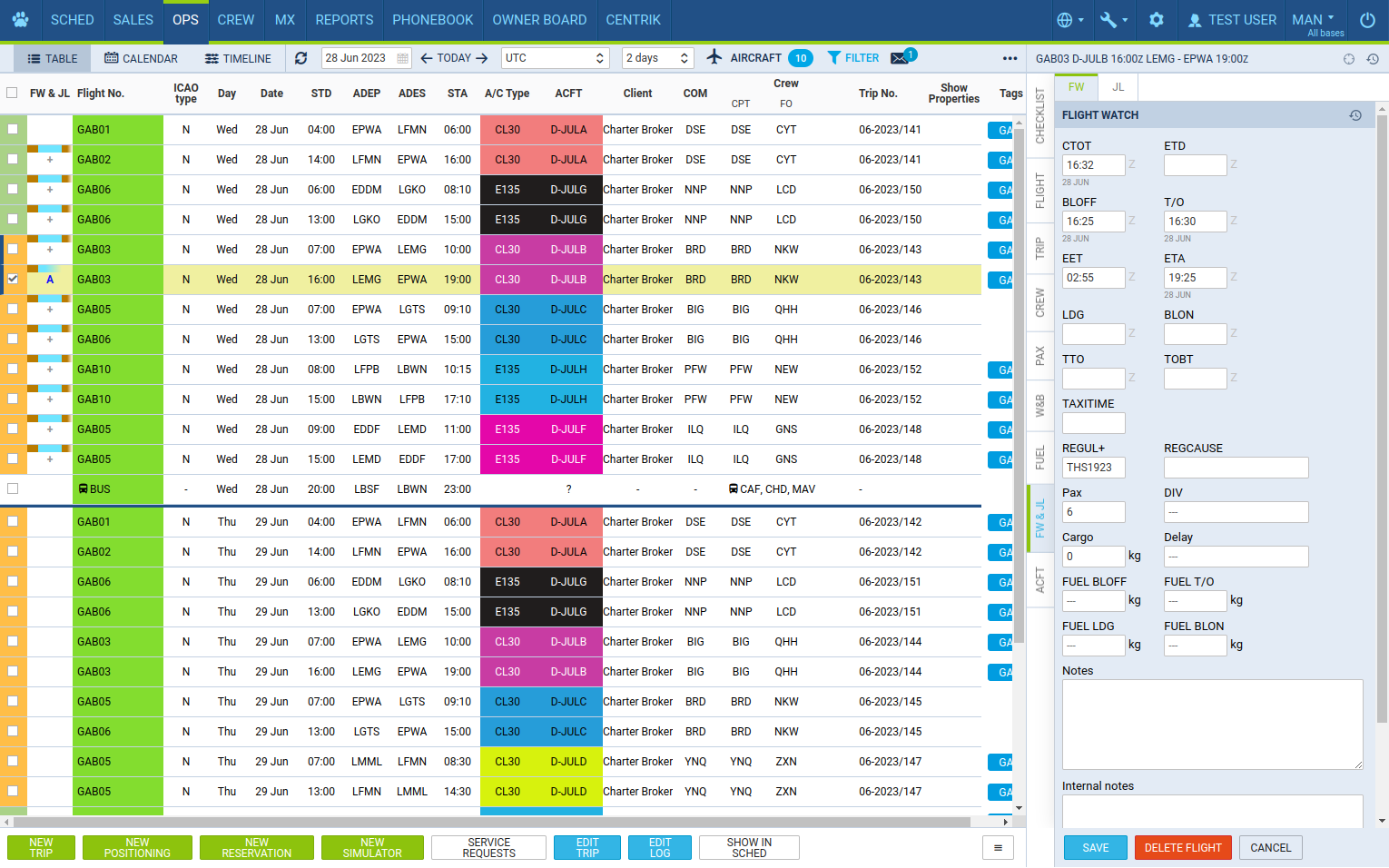Viewport: 1389px width, 868px height.
Task: Toggle the select-all header checkbox
Action: coord(12,93)
